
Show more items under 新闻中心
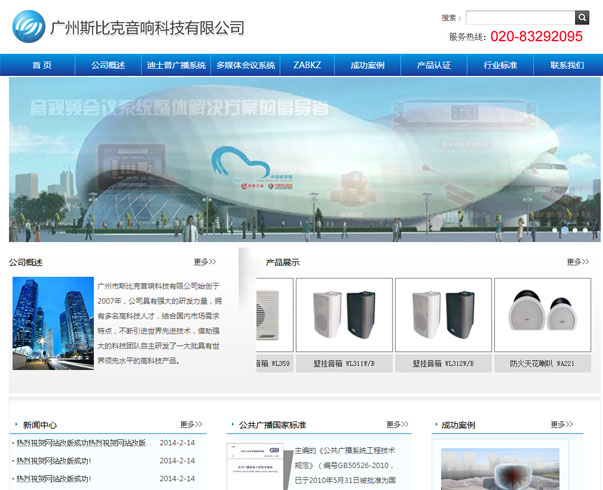click(x=191, y=424)
